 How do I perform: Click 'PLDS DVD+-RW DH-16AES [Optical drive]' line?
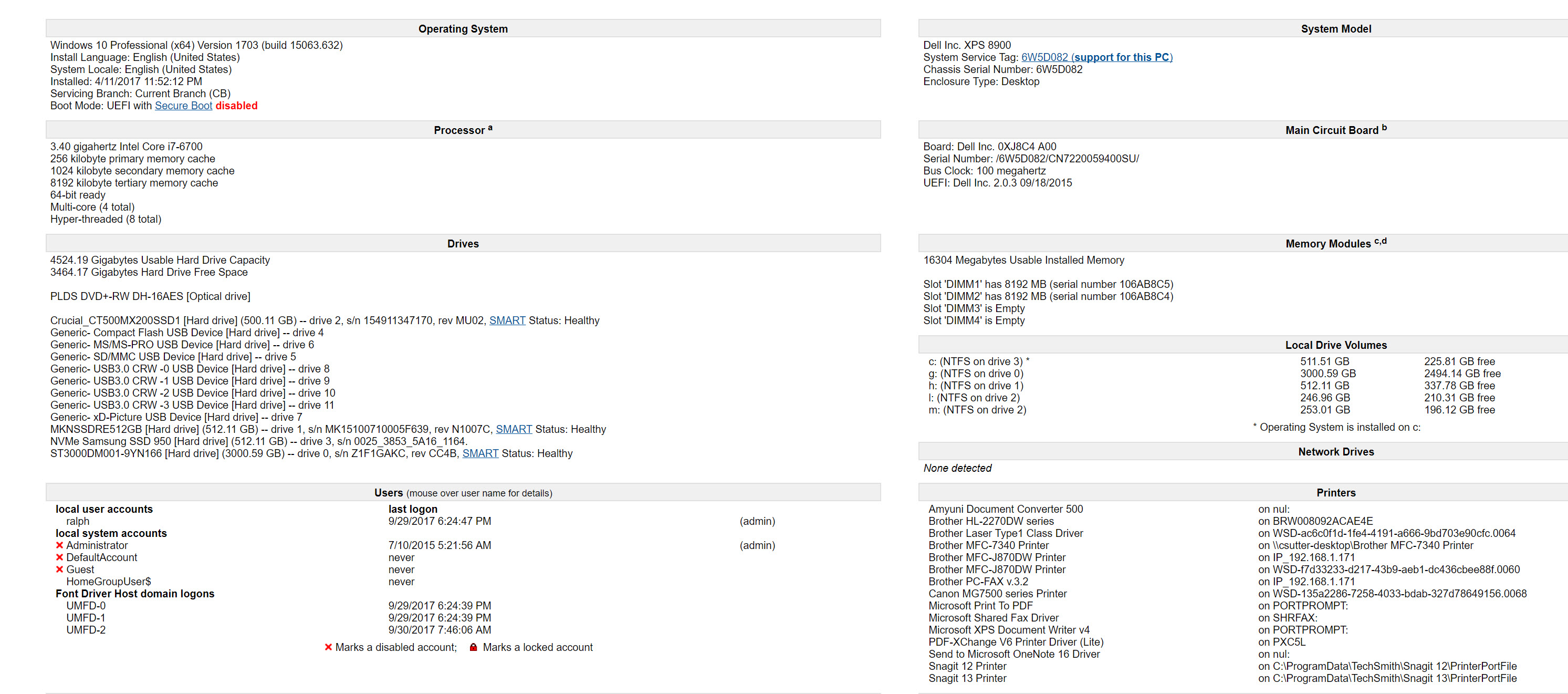pos(150,296)
